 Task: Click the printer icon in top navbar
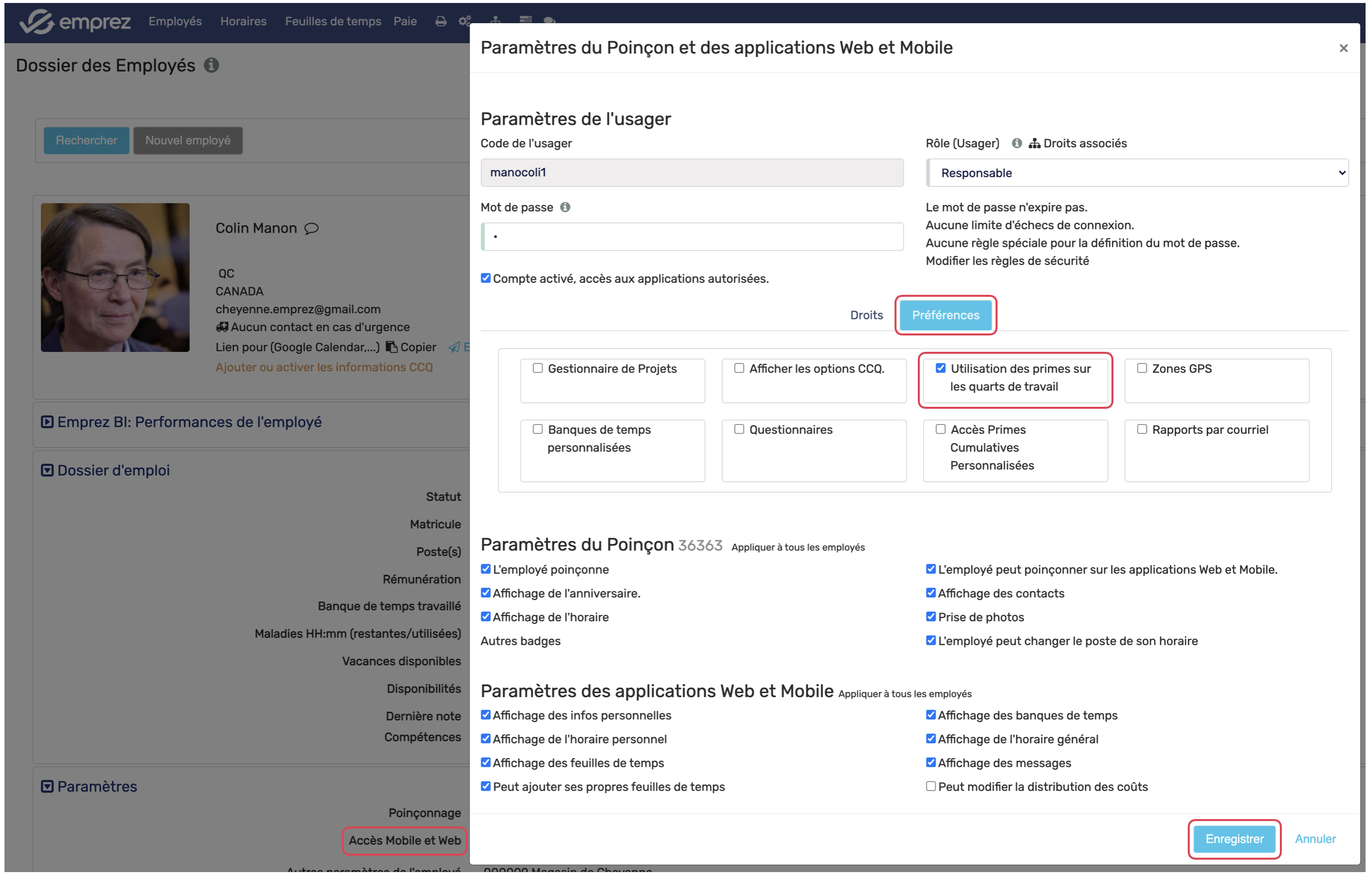pyautogui.click(x=440, y=21)
